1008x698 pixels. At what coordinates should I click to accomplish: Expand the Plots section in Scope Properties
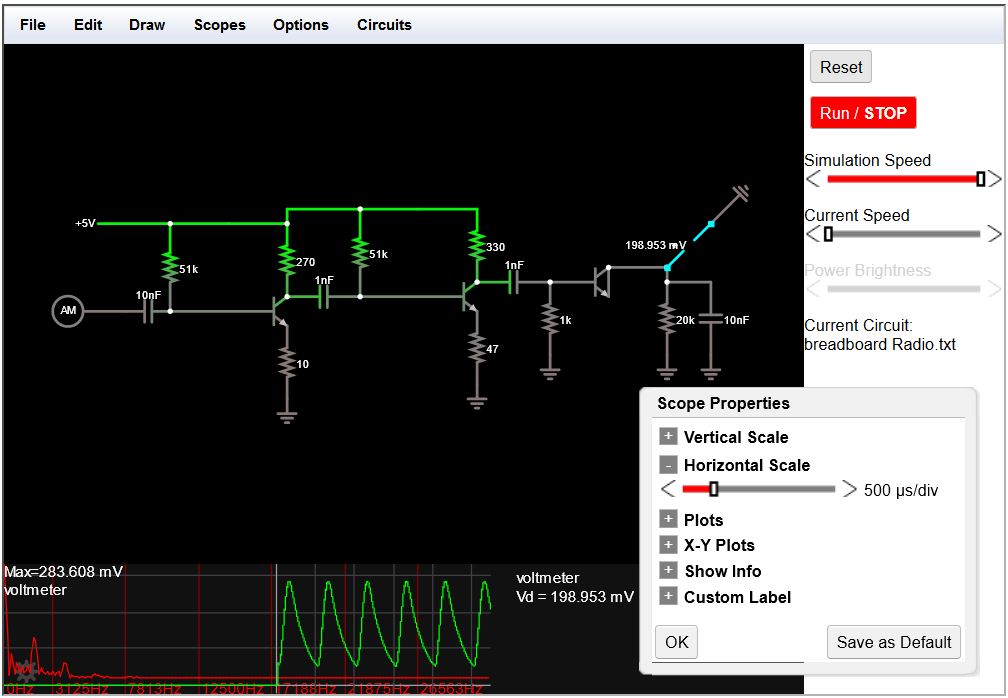667,520
